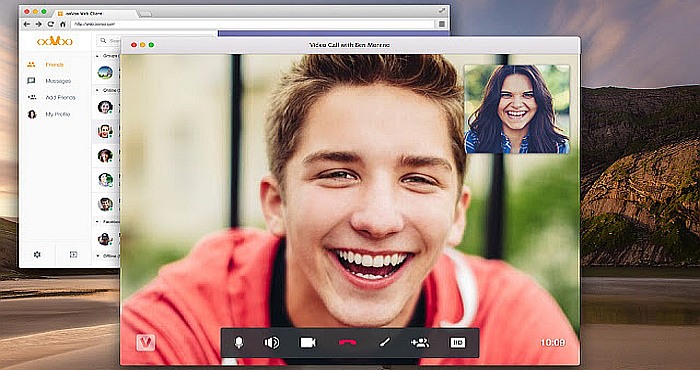This screenshot has width=700, height=370.
Task: Open the drawing pen tool in call toolbar
Action: 384,343
